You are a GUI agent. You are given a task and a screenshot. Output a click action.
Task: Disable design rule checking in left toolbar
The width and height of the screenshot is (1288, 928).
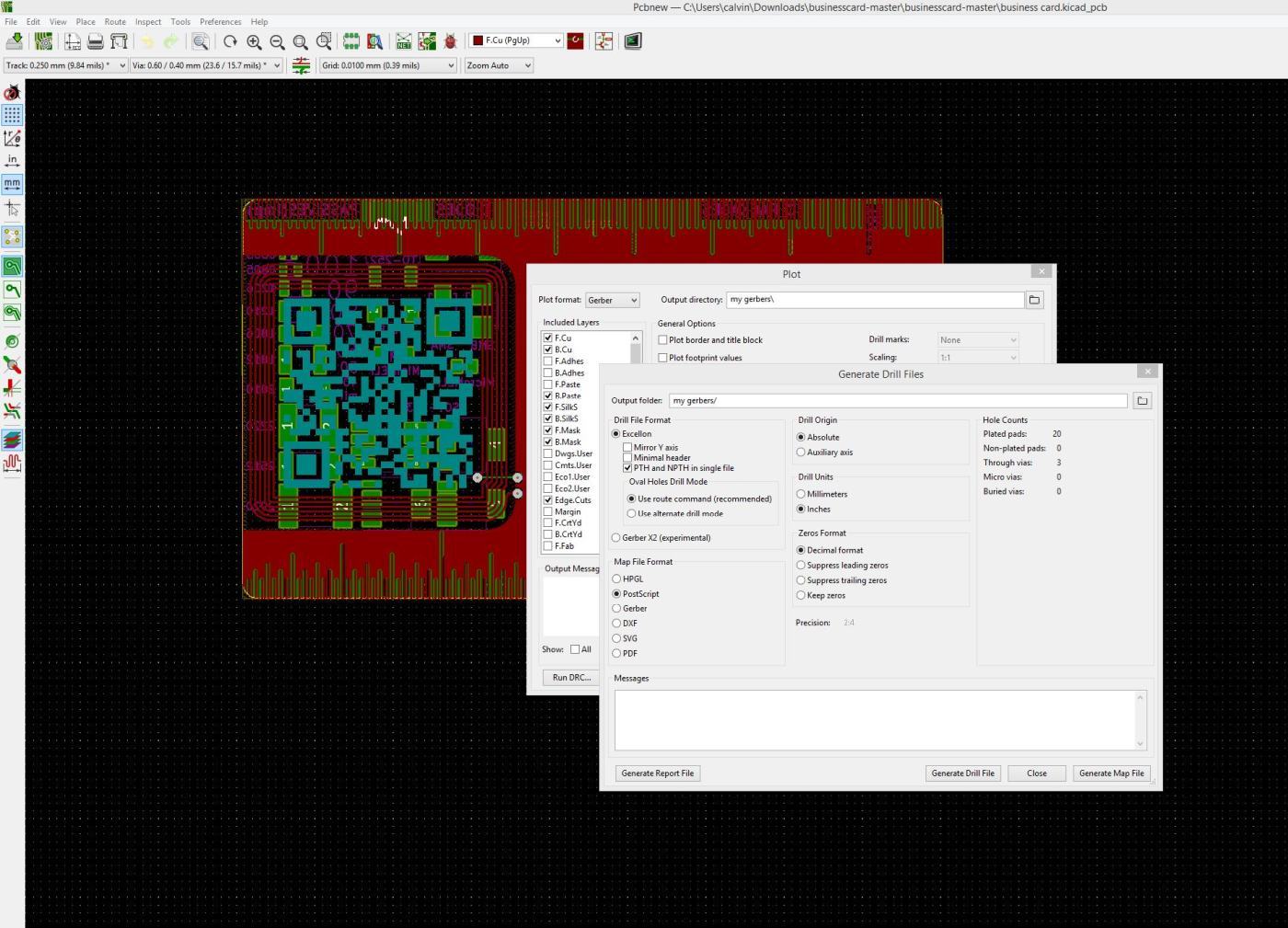[x=12, y=92]
